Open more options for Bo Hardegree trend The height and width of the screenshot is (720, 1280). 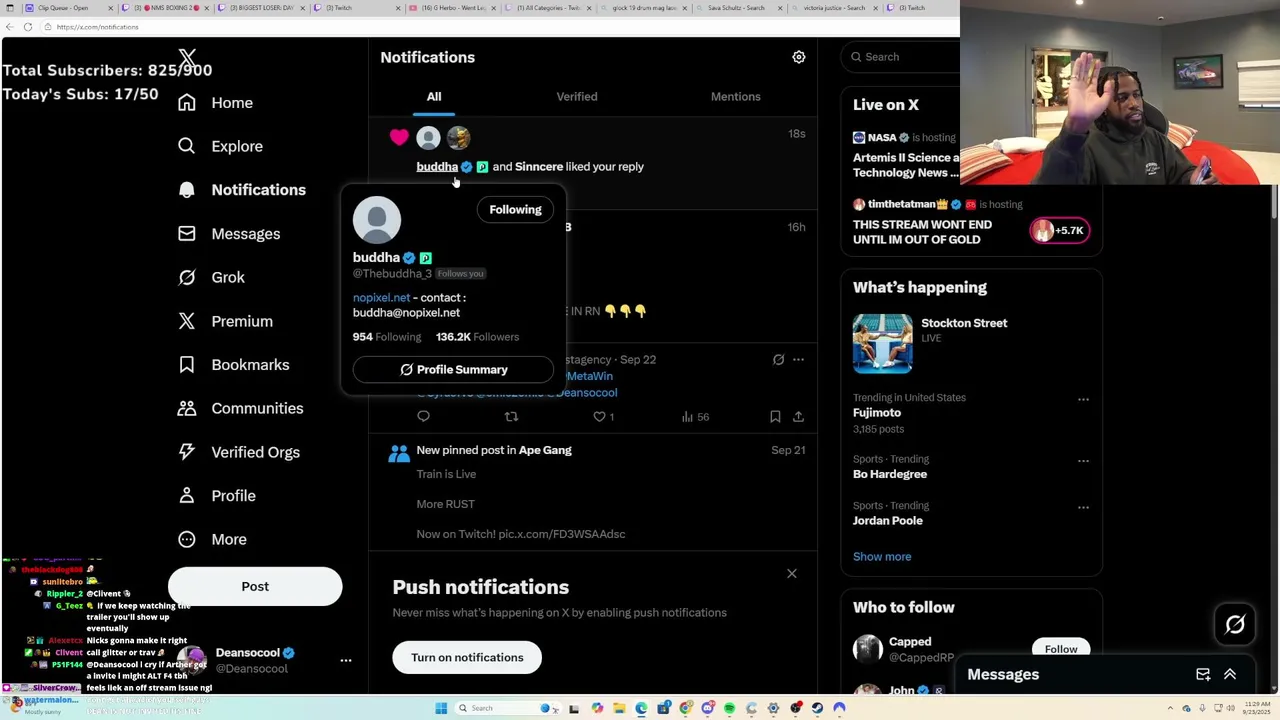point(1083,462)
